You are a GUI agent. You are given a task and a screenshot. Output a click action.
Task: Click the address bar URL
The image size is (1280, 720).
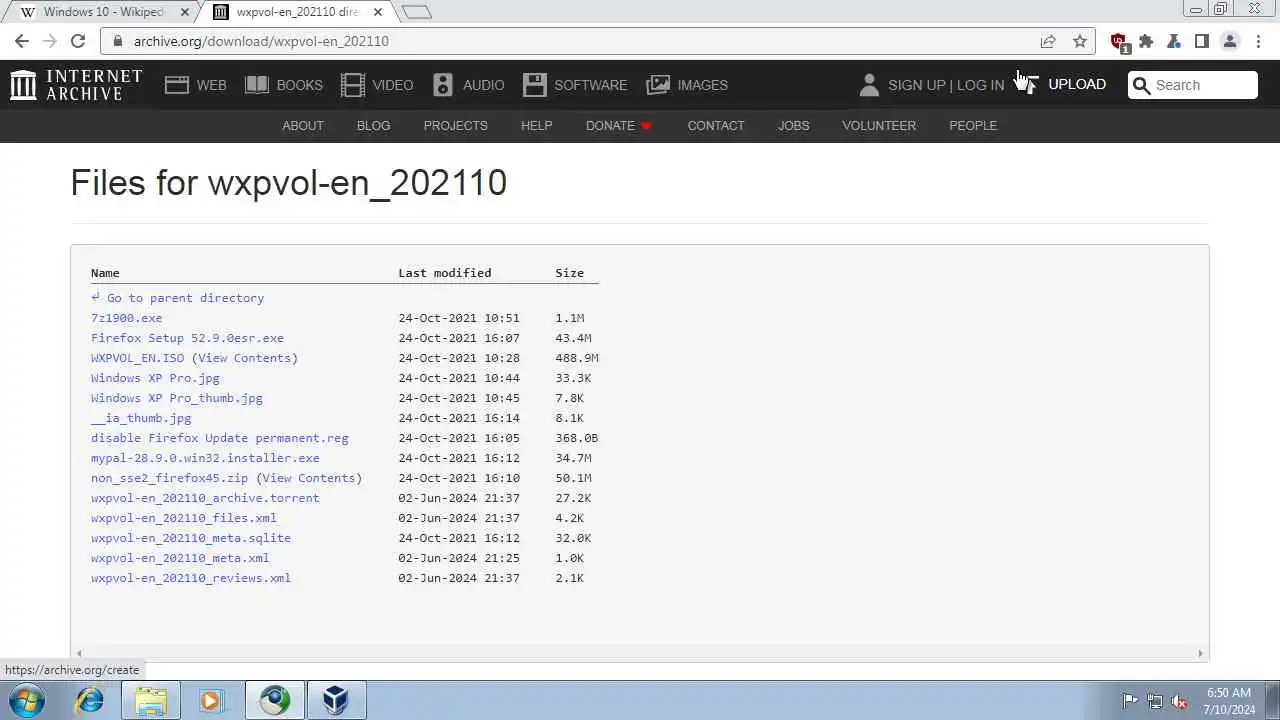point(261,41)
